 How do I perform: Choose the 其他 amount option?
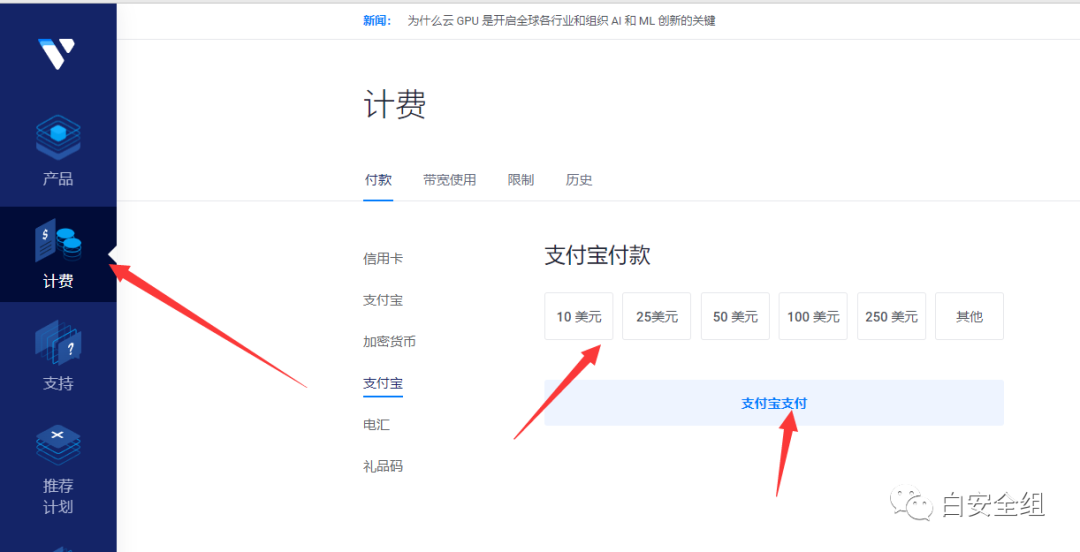(969, 316)
